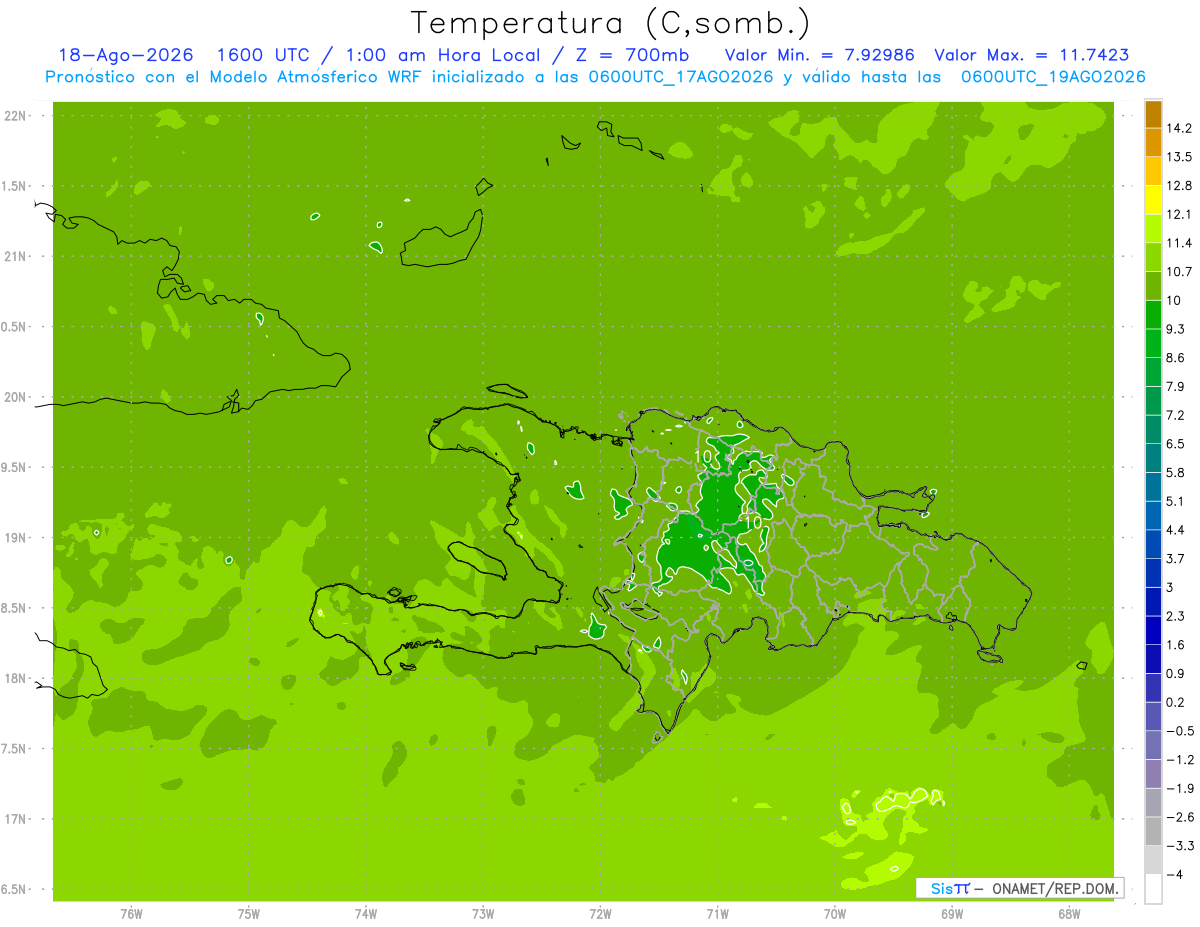Click the '69W' longitude label

pos(952,913)
